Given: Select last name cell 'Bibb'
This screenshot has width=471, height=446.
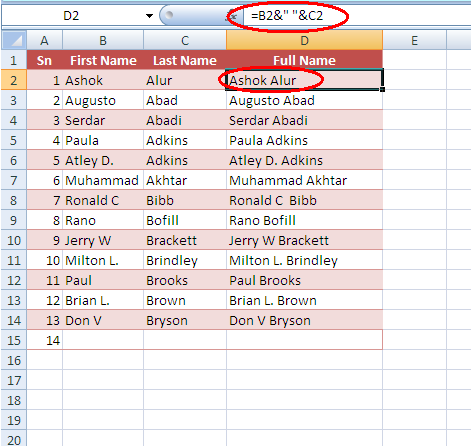Looking at the screenshot, I should click(x=185, y=200).
